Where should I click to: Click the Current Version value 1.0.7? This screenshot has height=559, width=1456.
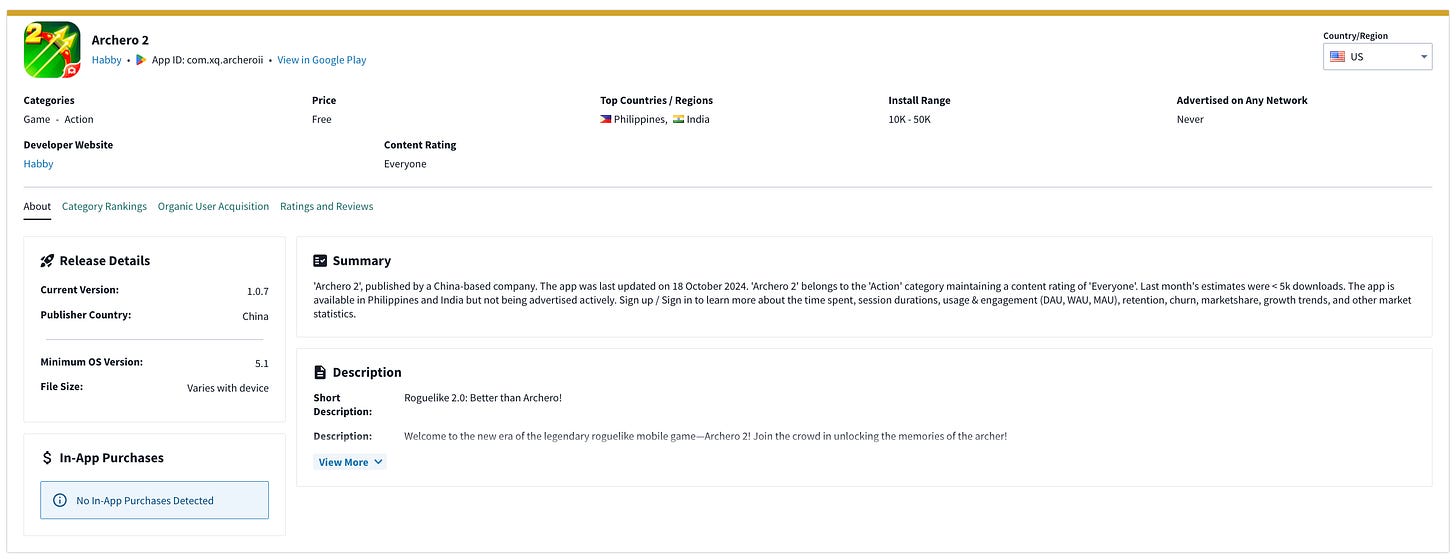(258, 291)
